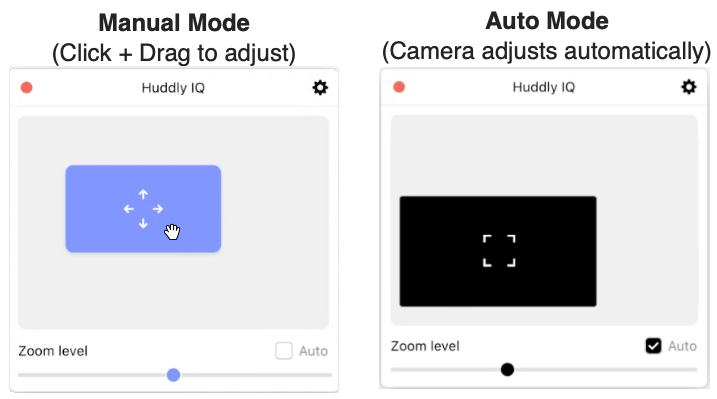Image resolution: width=717 pixels, height=399 pixels.
Task: Click the four-arrow move icon in blue frame
Action: pyautogui.click(x=143, y=209)
